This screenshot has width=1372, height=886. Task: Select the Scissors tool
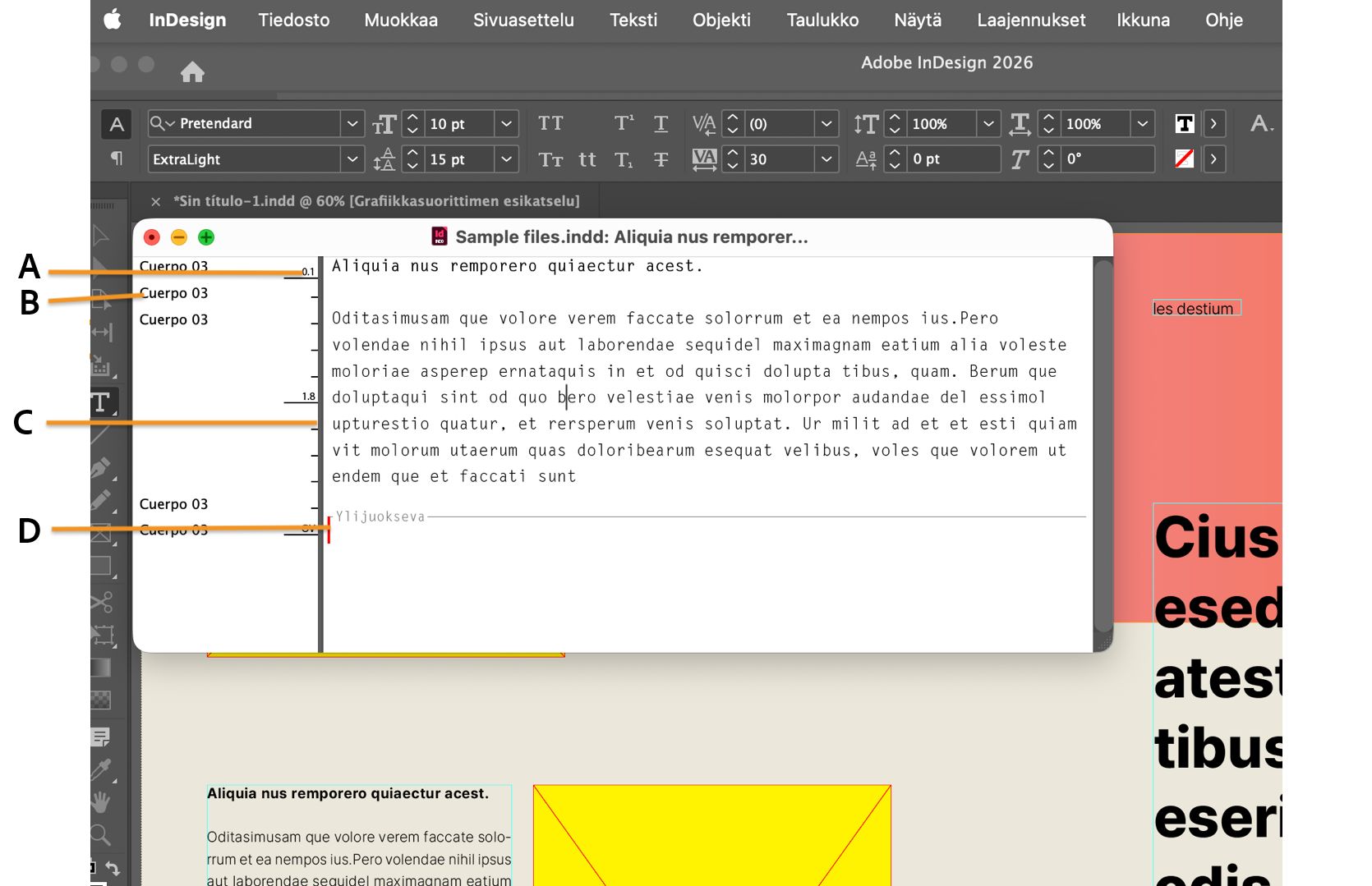pos(101,602)
